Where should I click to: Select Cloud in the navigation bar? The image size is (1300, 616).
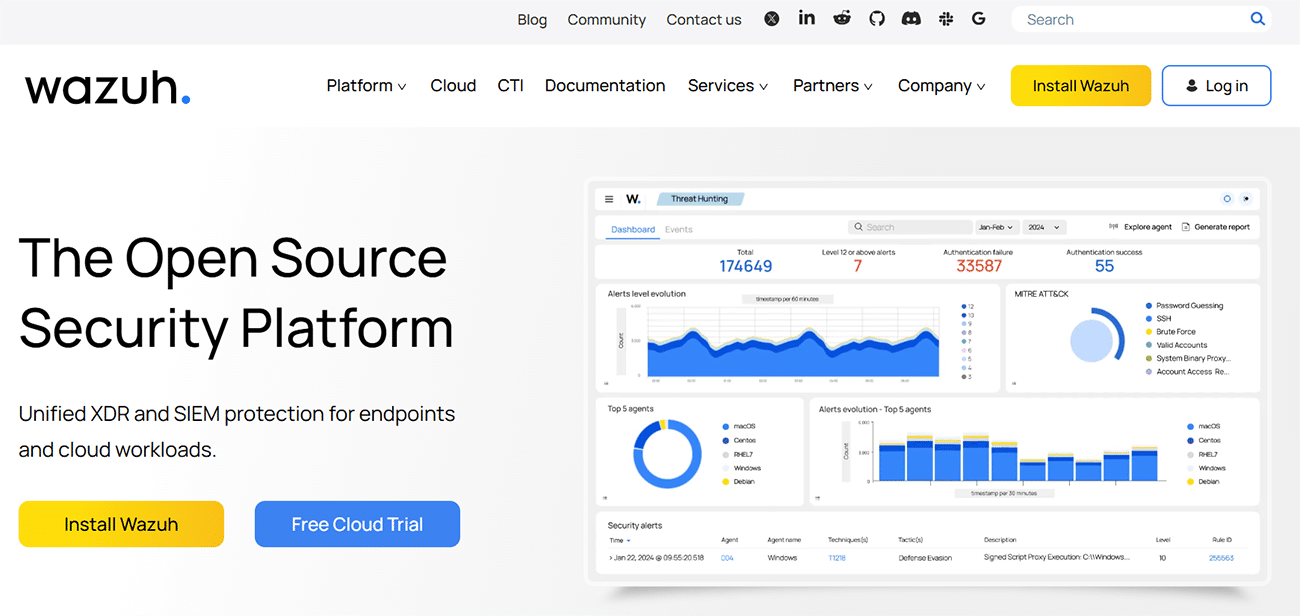[453, 86]
